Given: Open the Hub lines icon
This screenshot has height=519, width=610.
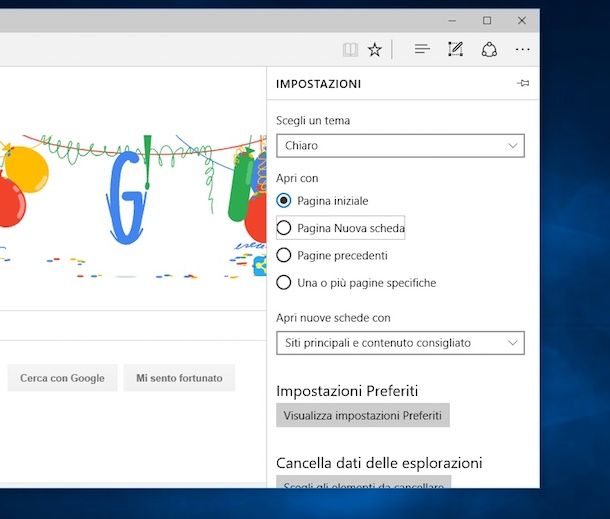Looking at the screenshot, I should click(x=422, y=49).
